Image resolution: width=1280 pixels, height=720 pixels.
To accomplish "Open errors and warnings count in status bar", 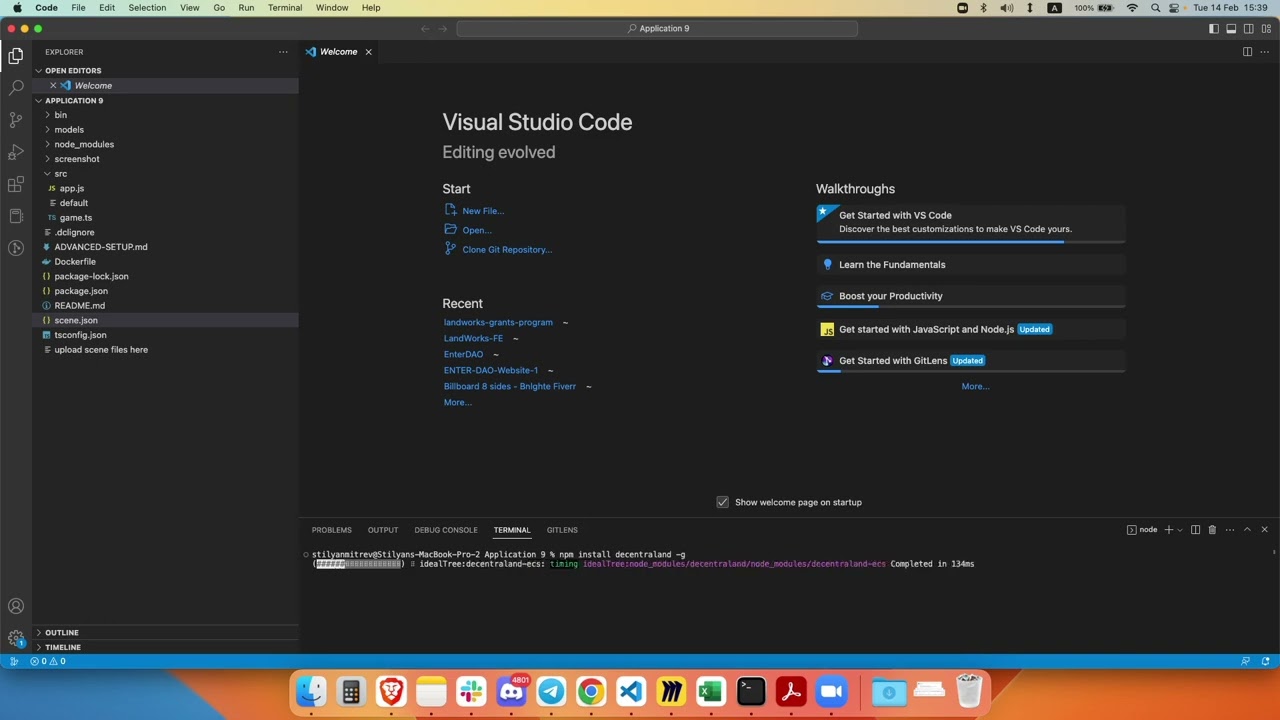I will (x=48, y=661).
